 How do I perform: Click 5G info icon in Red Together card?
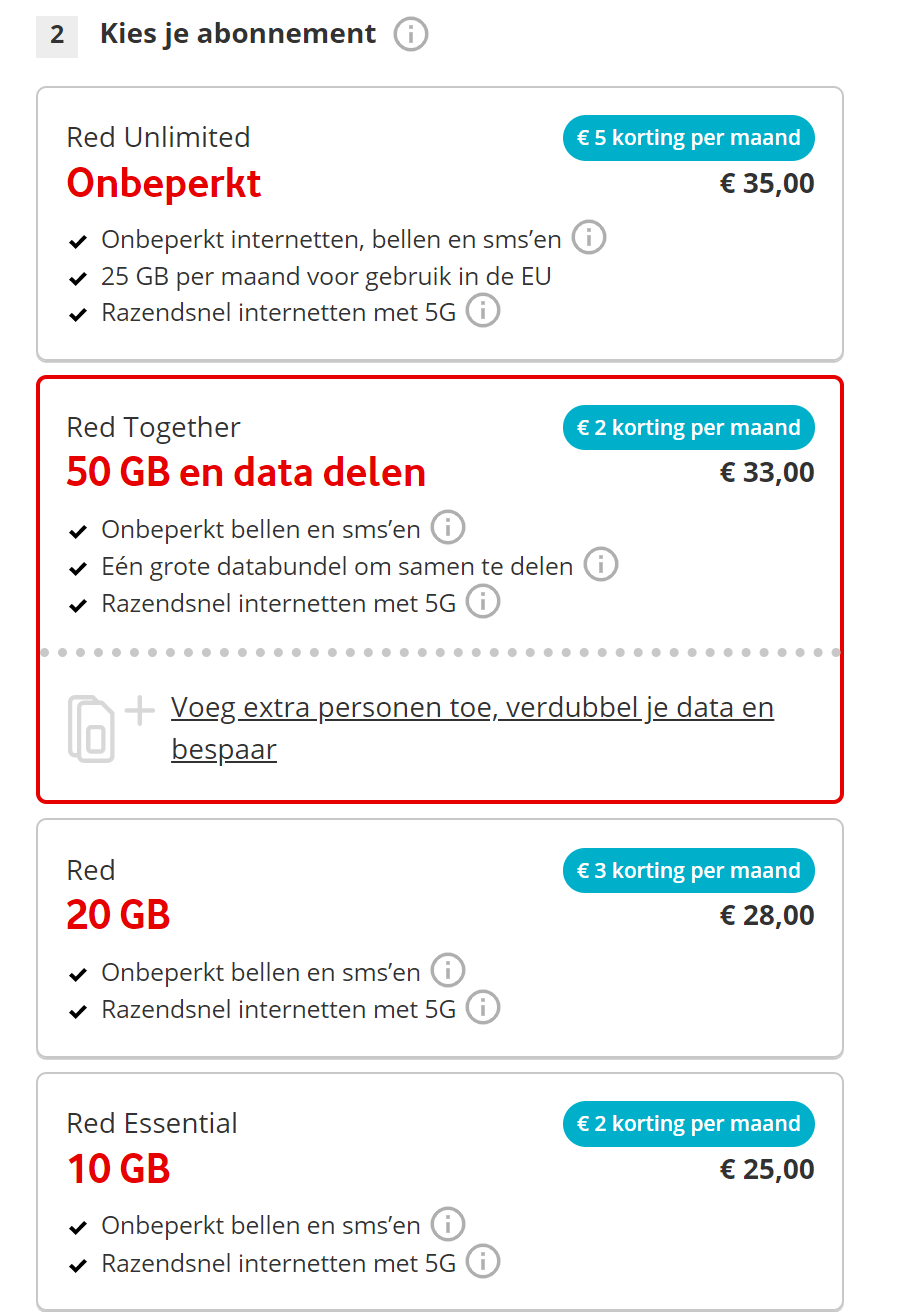click(483, 602)
